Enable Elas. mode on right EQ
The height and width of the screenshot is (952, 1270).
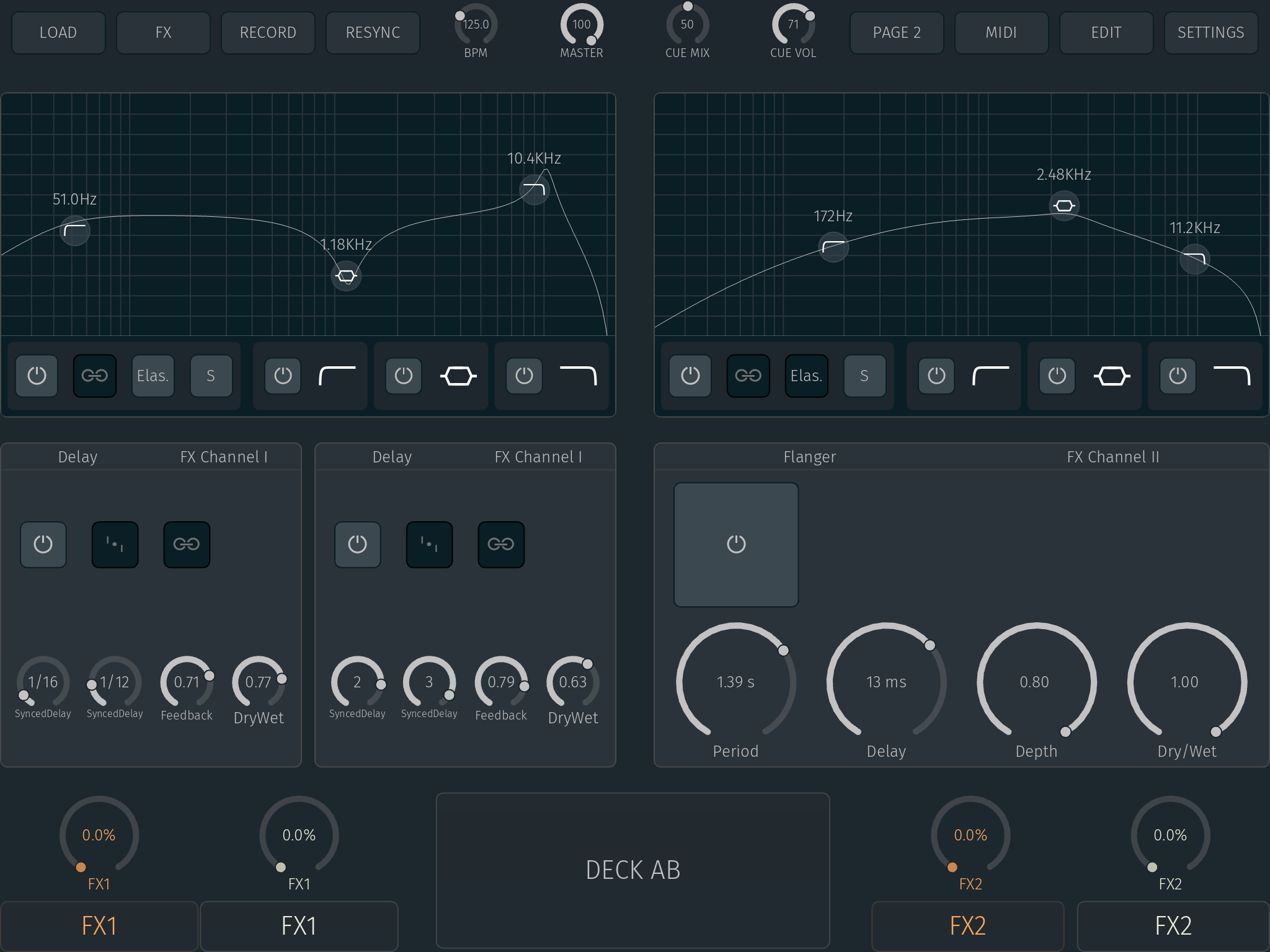tap(806, 376)
